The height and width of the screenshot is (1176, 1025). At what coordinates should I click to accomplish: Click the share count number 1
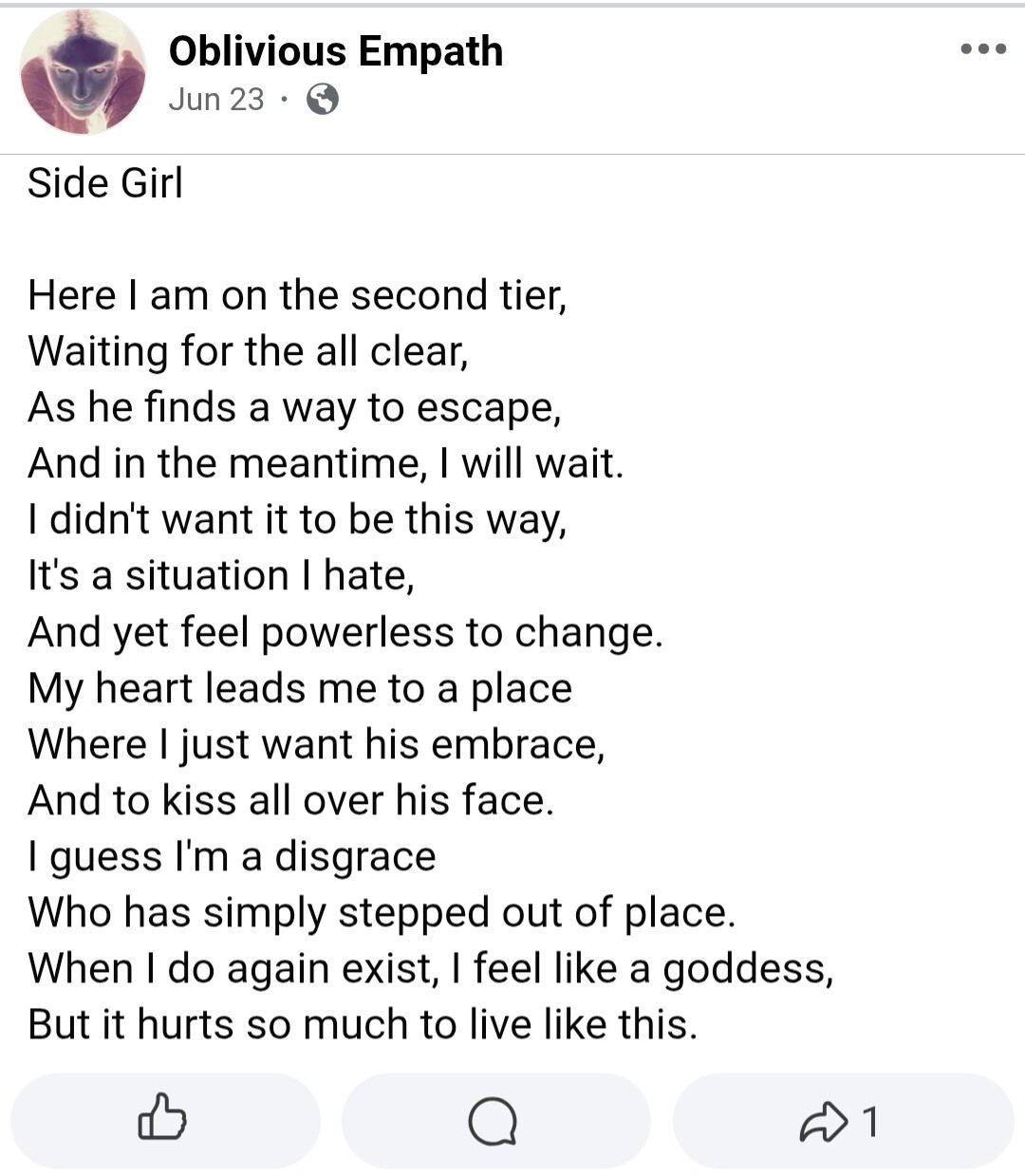869,1121
